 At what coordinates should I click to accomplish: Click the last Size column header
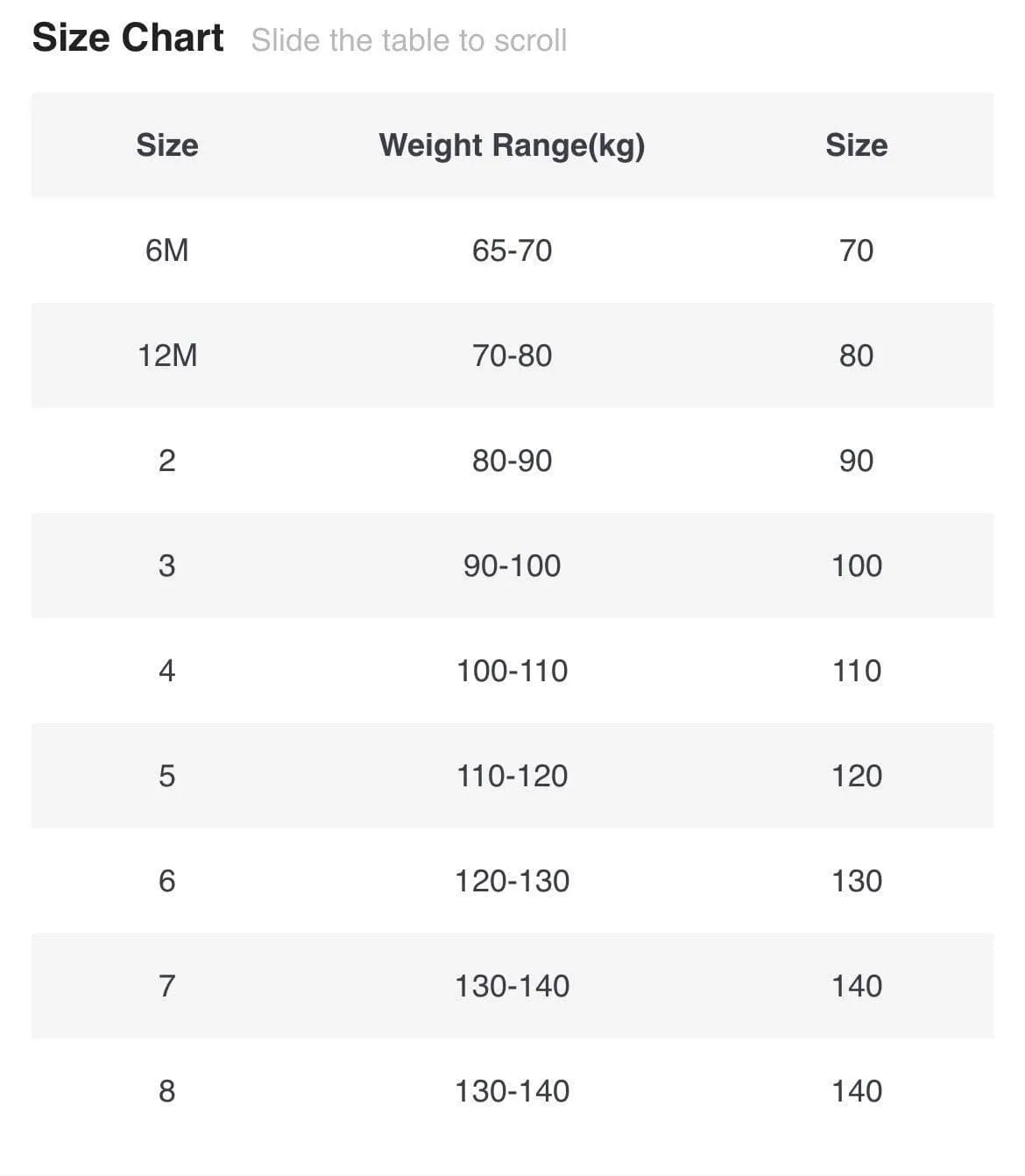pos(857,145)
